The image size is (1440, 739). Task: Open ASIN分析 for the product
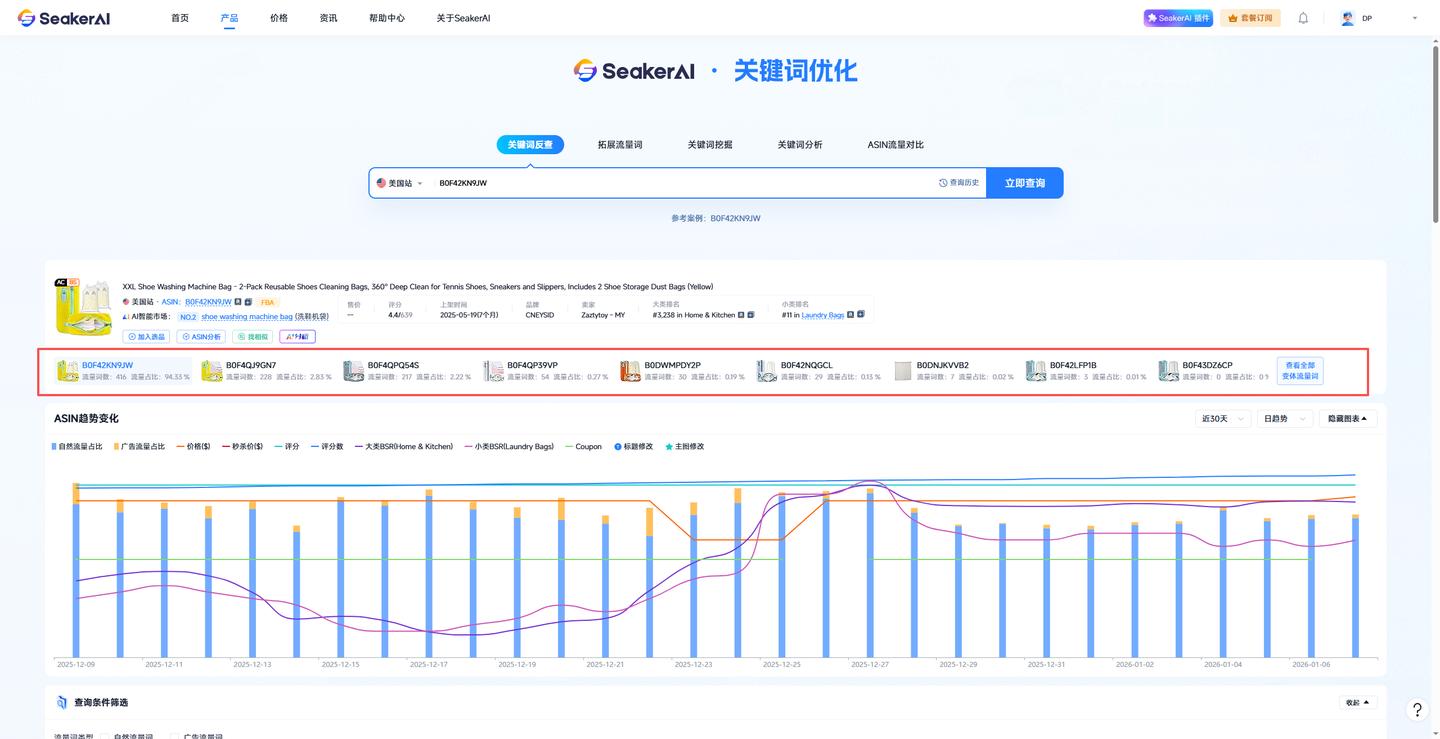pyautogui.click(x=200, y=336)
